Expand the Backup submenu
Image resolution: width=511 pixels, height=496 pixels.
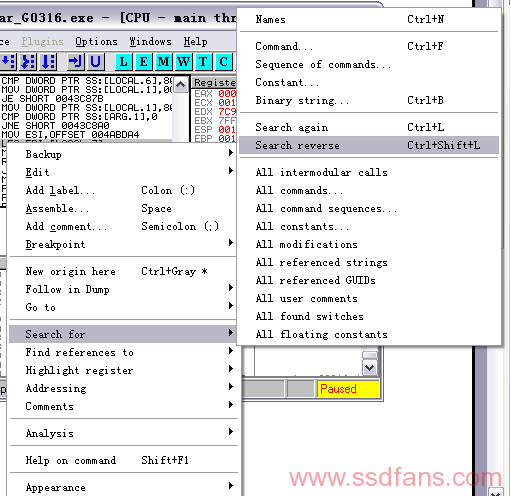(x=122, y=154)
